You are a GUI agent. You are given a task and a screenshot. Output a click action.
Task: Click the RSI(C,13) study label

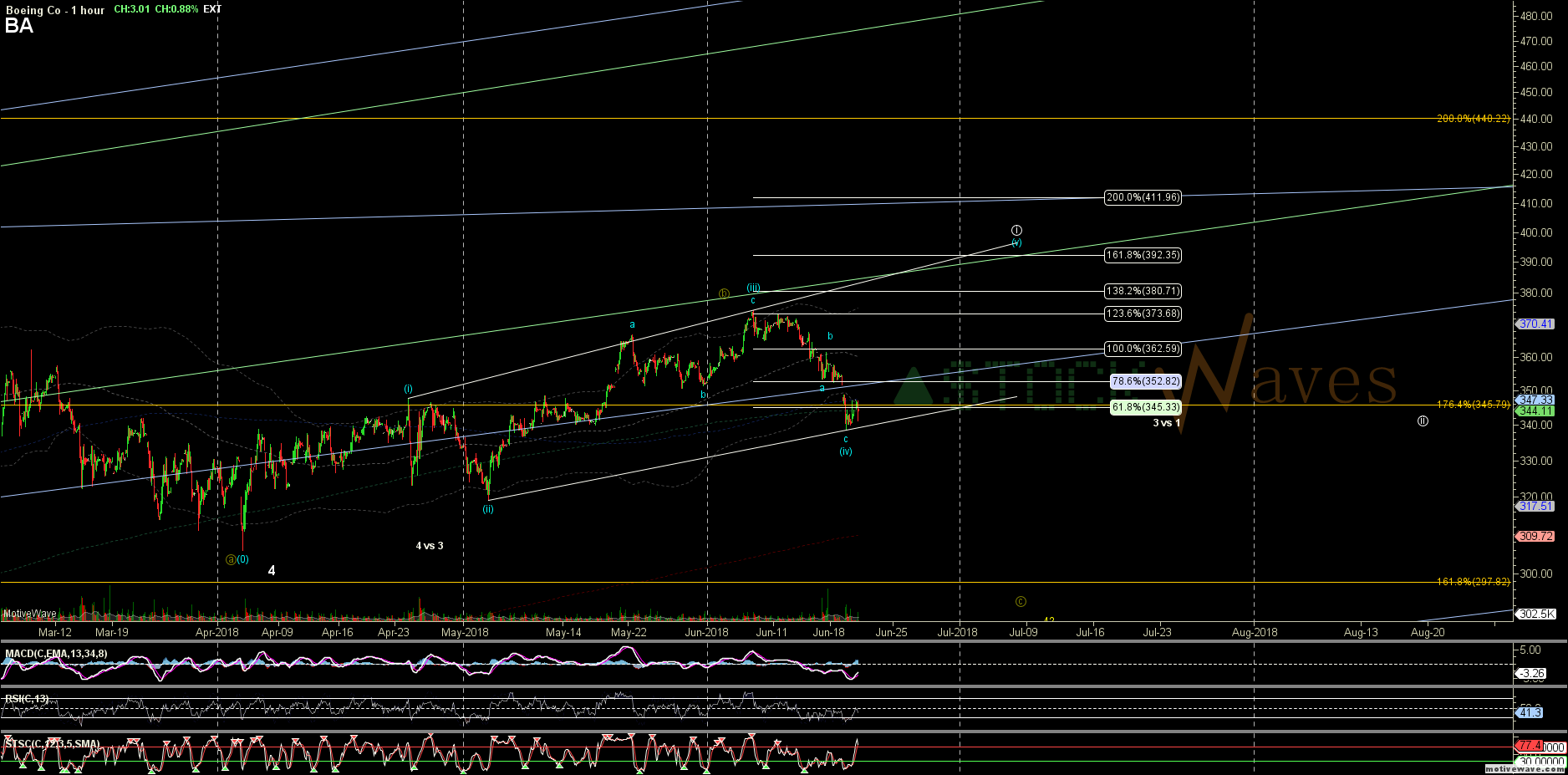(27, 699)
